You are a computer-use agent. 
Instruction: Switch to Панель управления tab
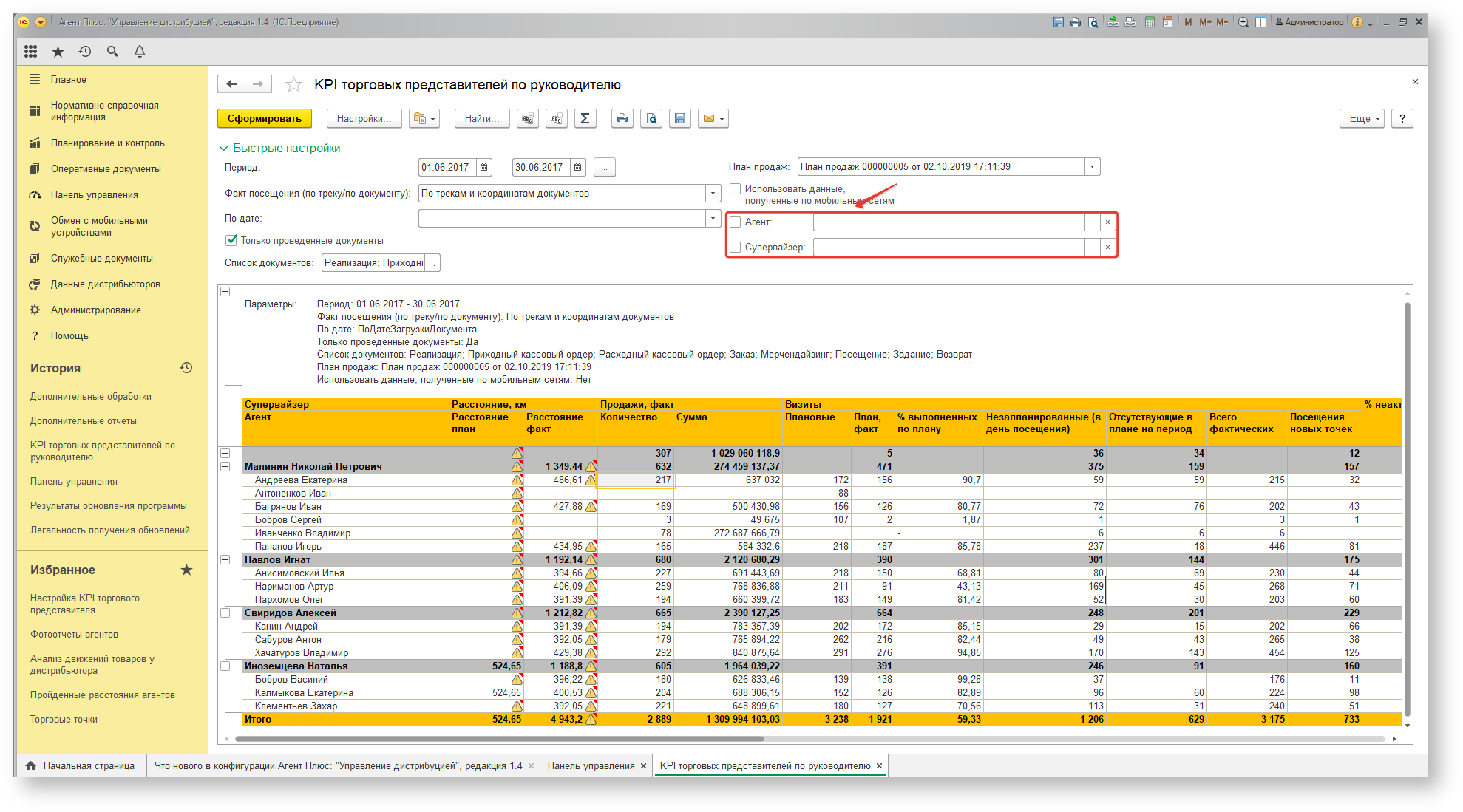point(591,765)
